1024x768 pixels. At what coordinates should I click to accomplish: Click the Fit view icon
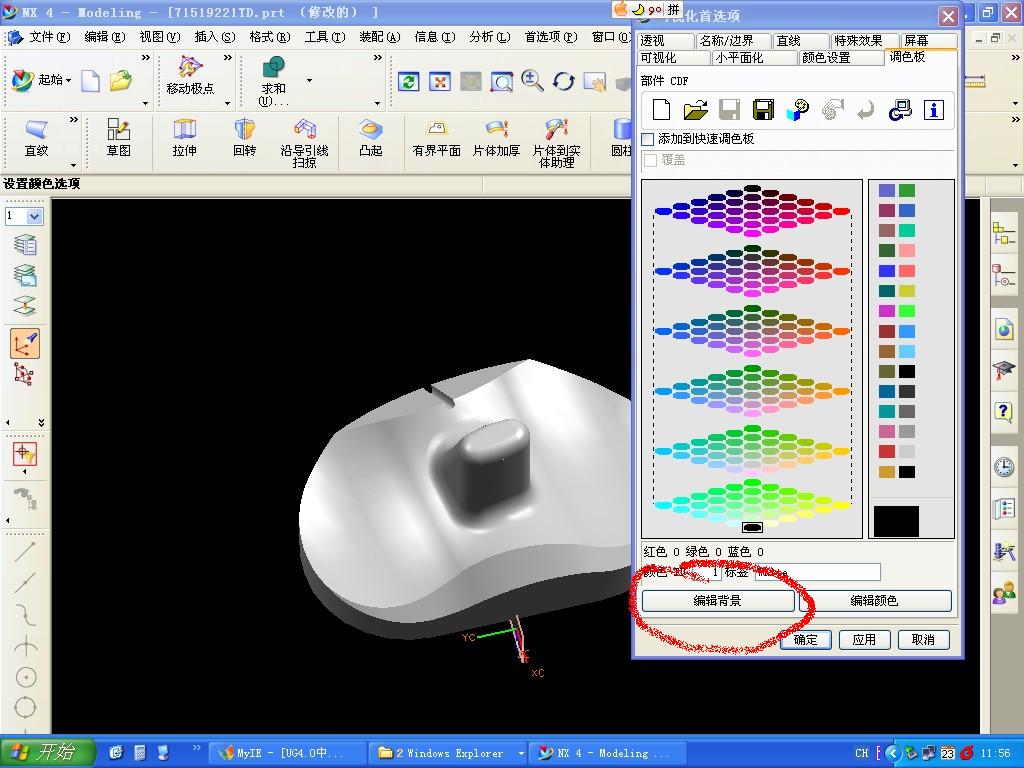pyautogui.click(x=440, y=82)
